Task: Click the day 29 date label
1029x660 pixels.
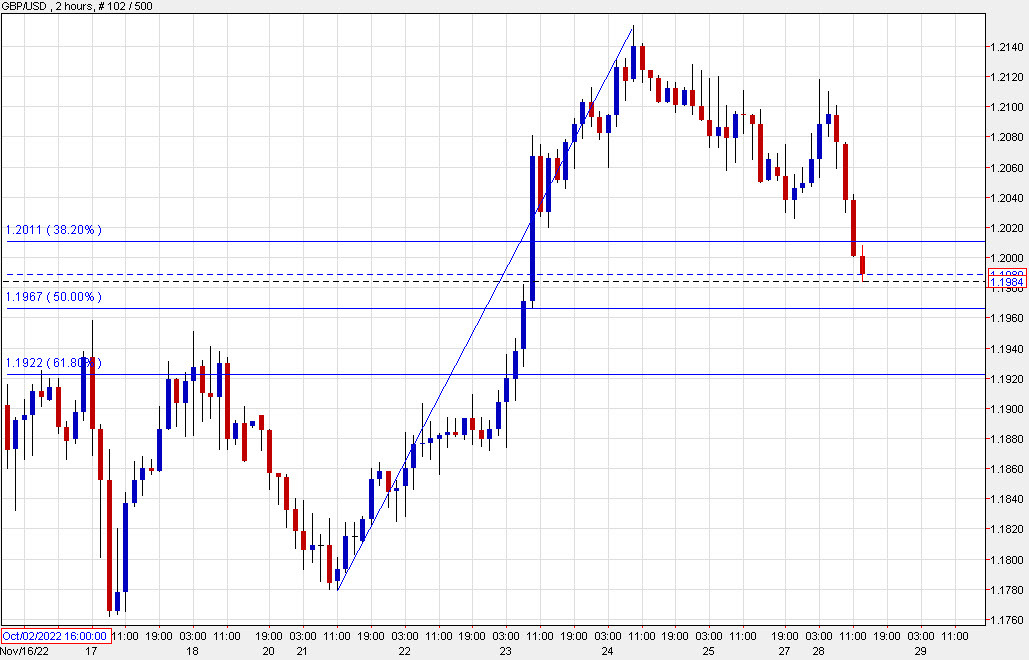Action: 920,651
